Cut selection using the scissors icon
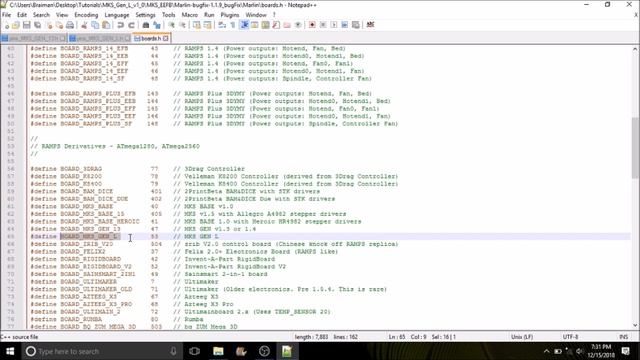Viewport: 640px width, 360px height. tap(84, 25)
